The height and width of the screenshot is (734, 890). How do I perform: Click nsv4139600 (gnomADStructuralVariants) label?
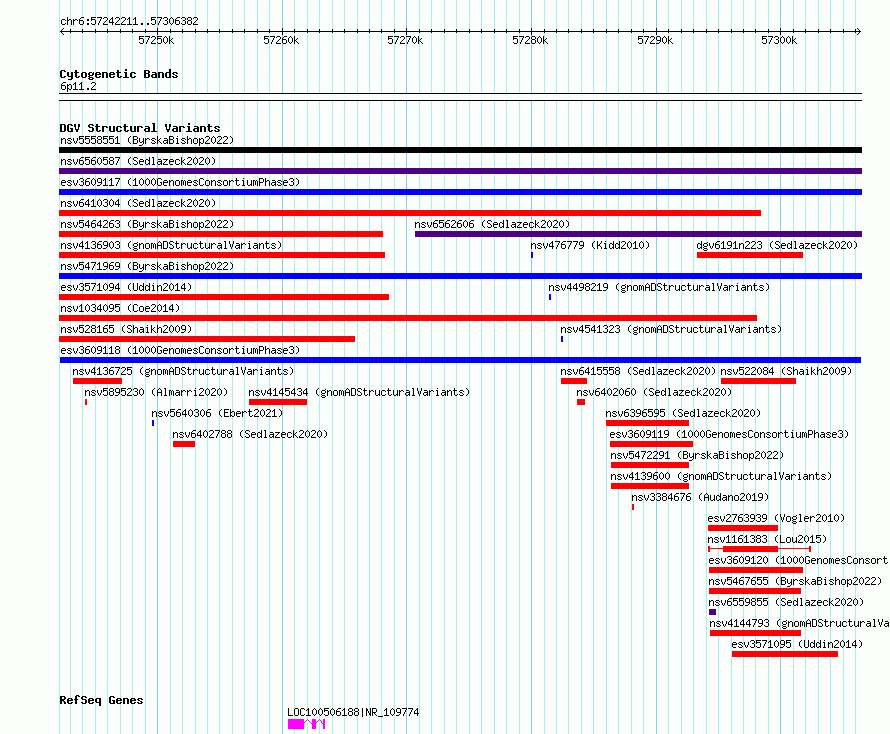[x=721, y=476]
